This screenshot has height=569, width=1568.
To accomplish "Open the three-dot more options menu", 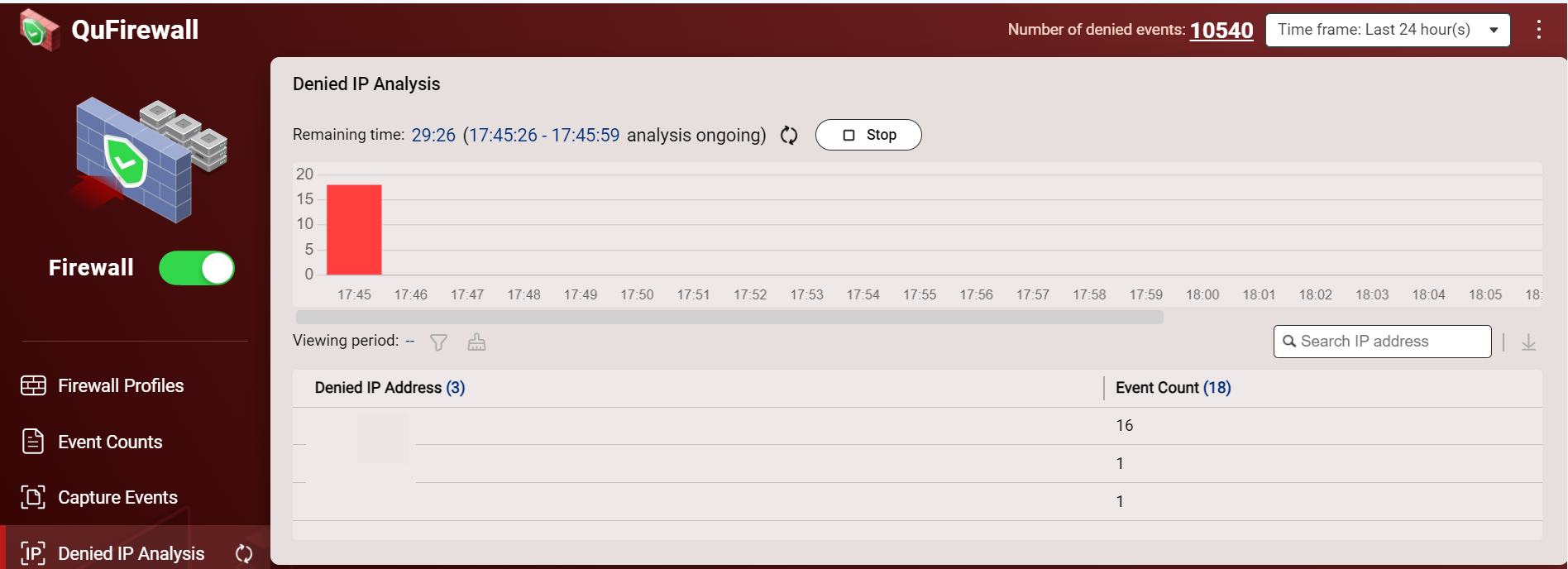I will (1538, 30).
